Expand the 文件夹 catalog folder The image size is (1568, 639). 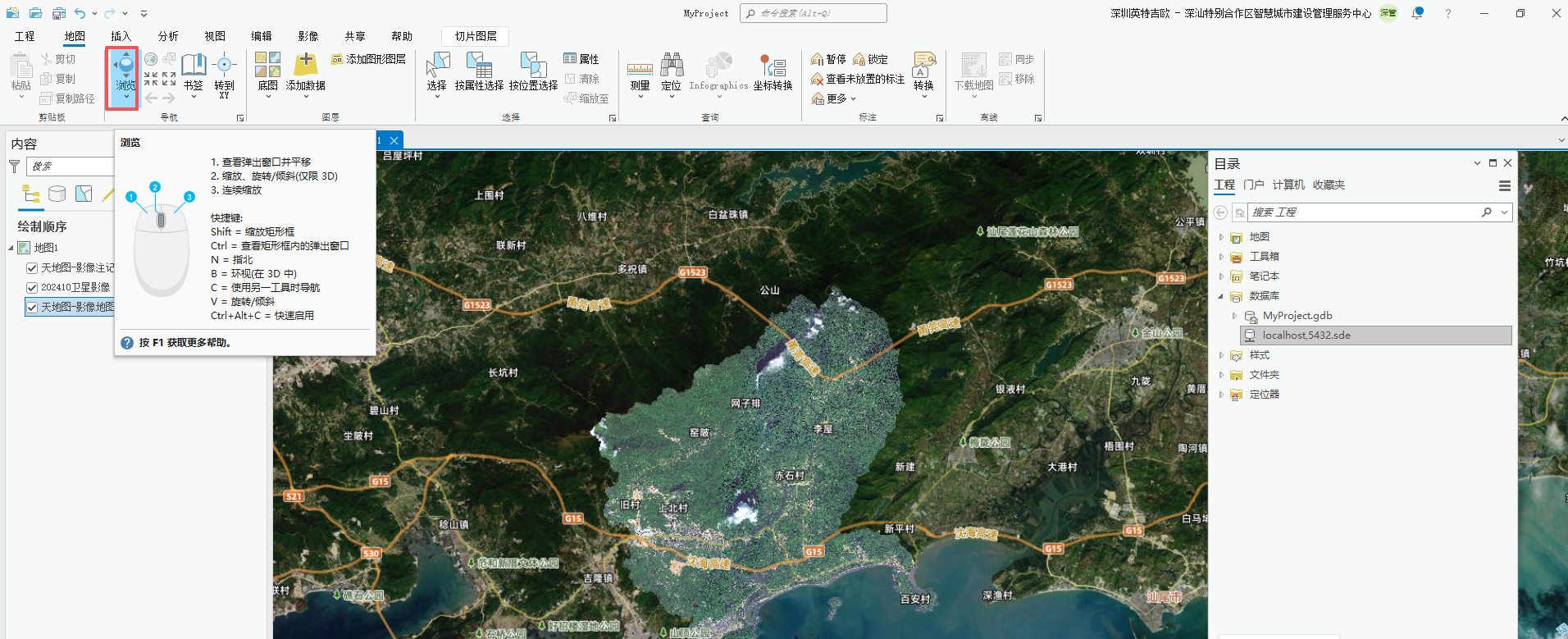(1221, 375)
